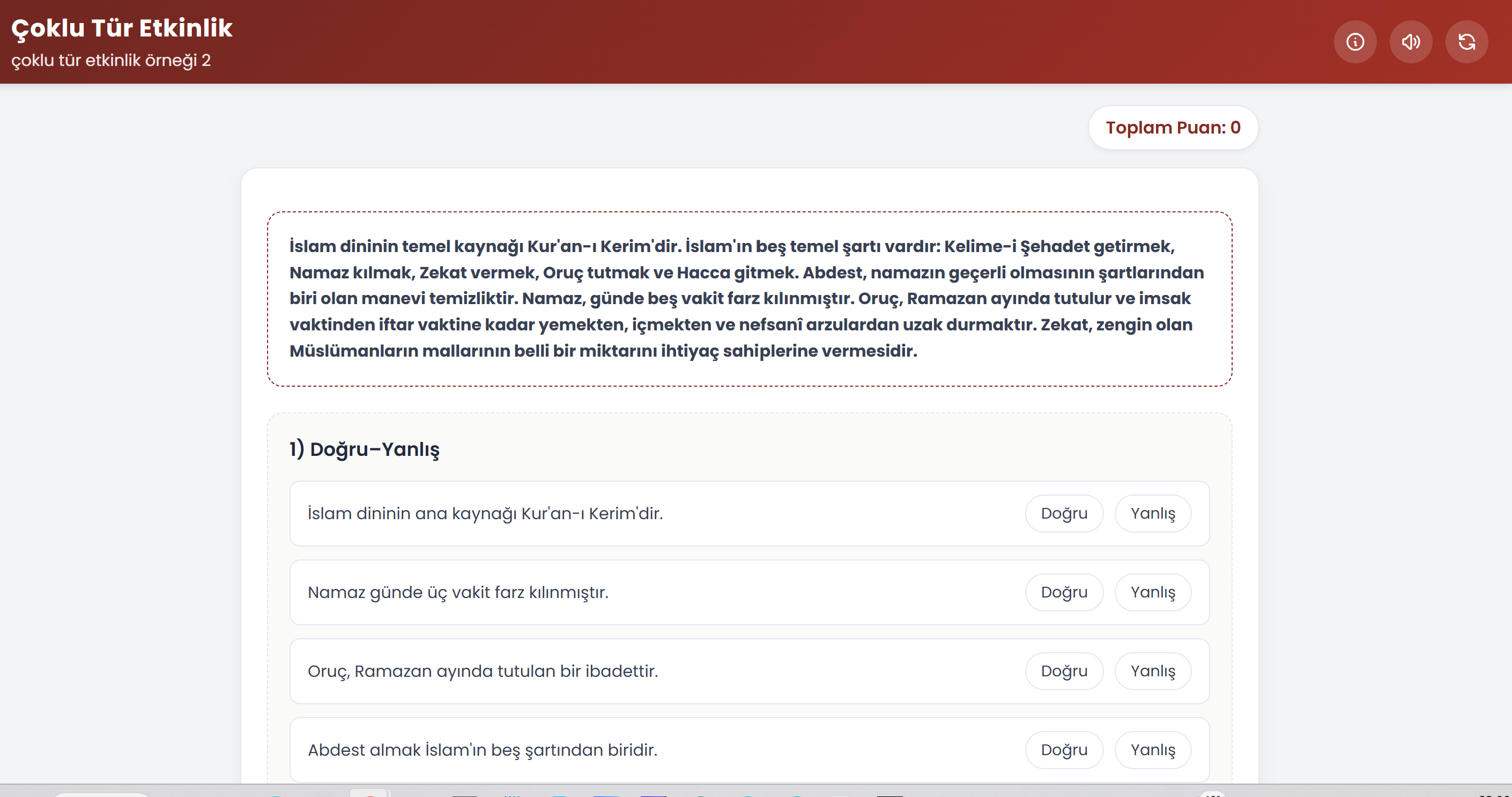This screenshot has height=797, width=1512.
Task: Mark 'Kur'an-ı Kerim'dir' statement as Yanlış
Action: point(1153,513)
